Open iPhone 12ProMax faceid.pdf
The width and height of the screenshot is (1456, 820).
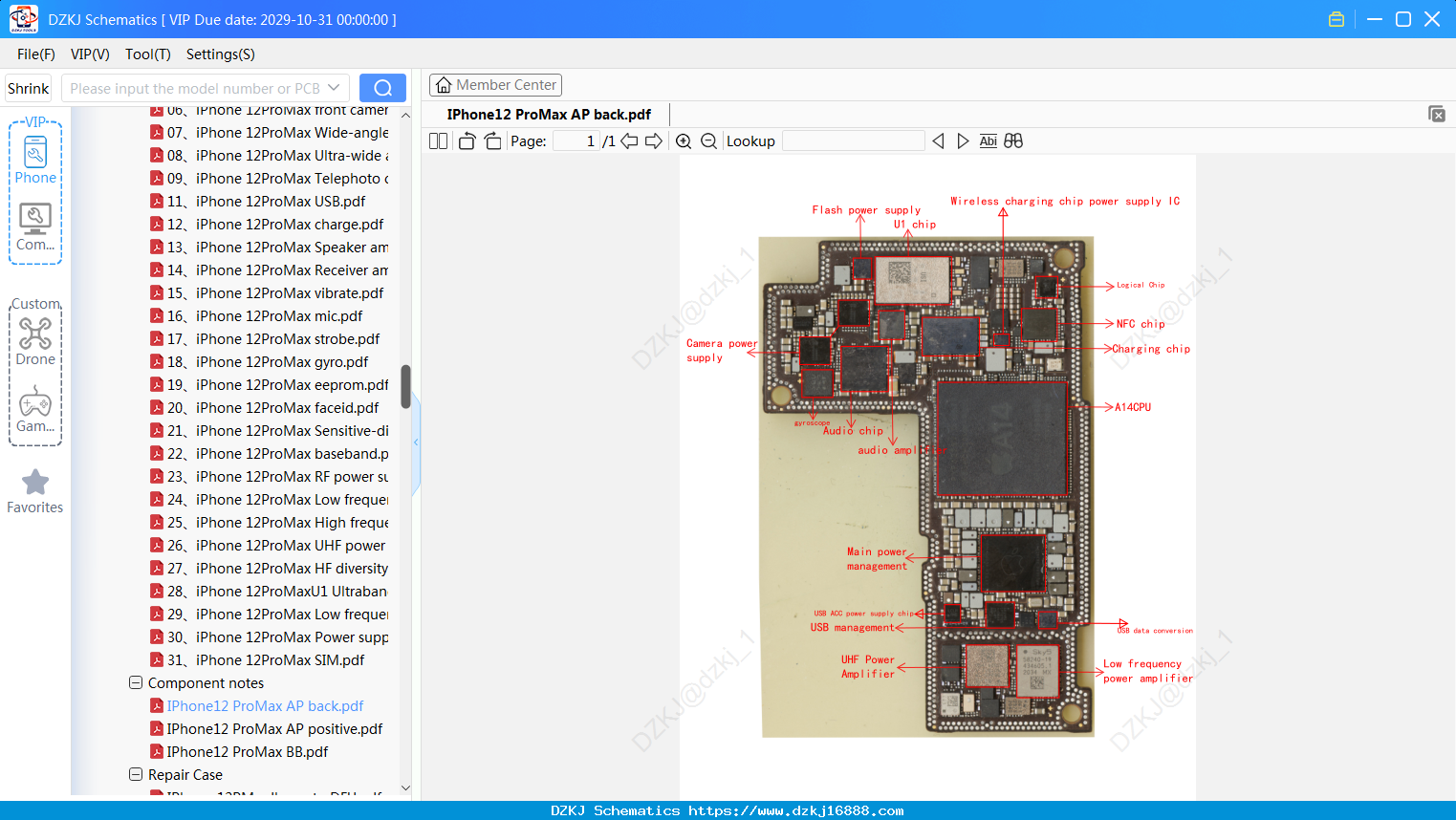(x=265, y=408)
